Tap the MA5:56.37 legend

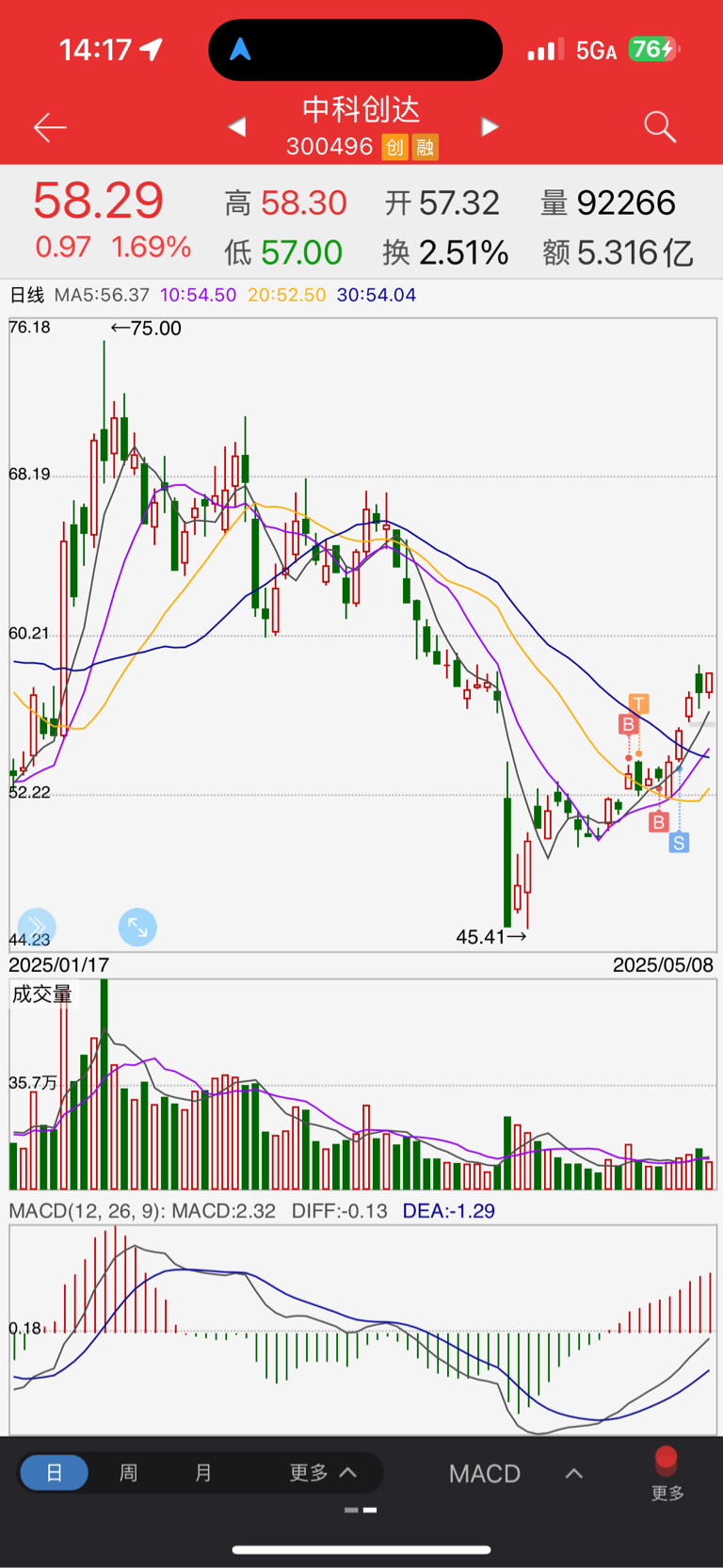click(102, 295)
